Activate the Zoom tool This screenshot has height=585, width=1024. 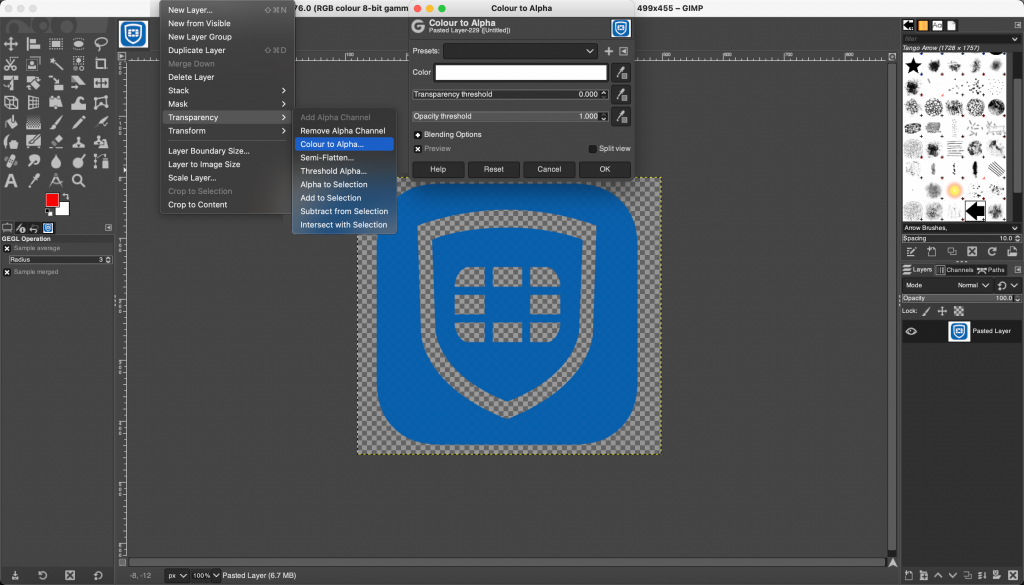(x=77, y=180)
